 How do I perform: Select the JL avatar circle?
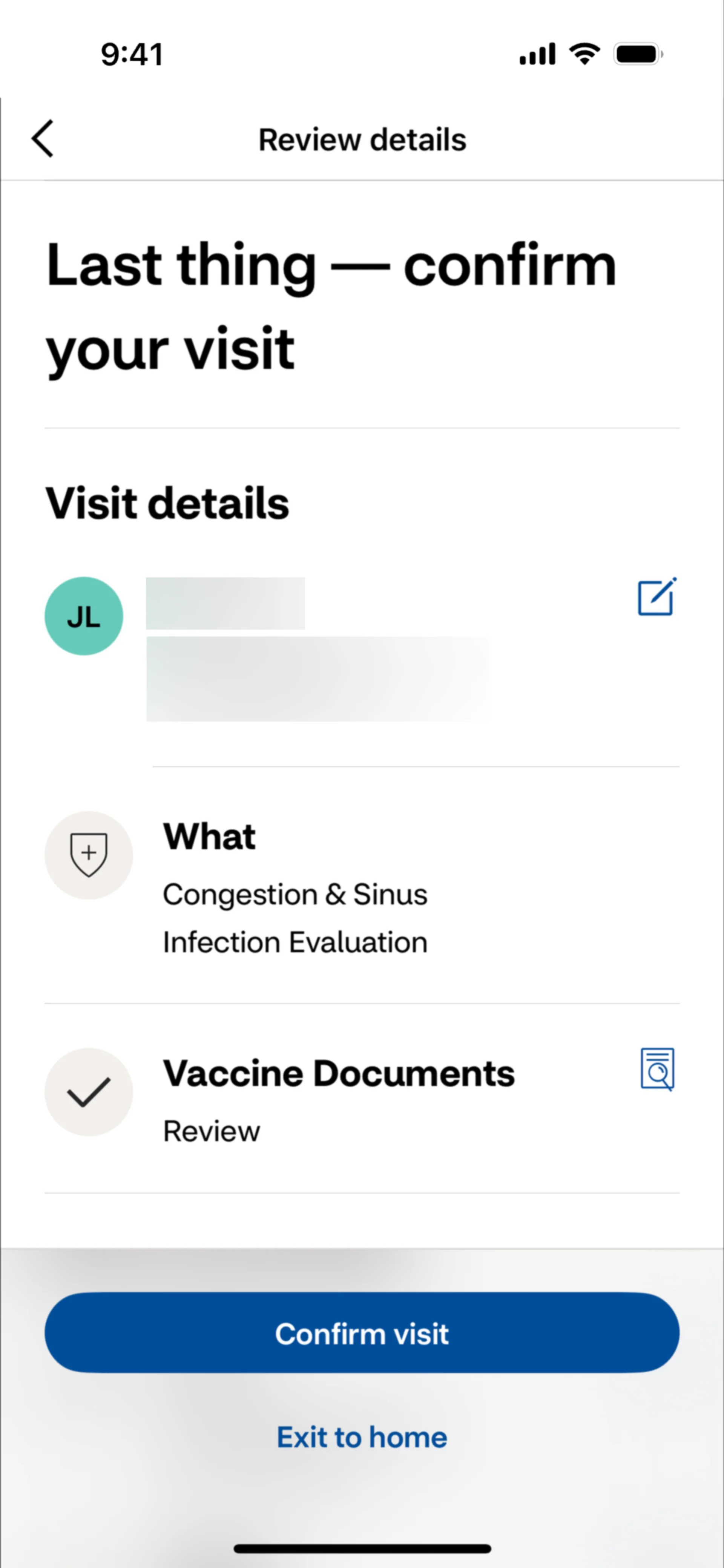tap(84, 616)
